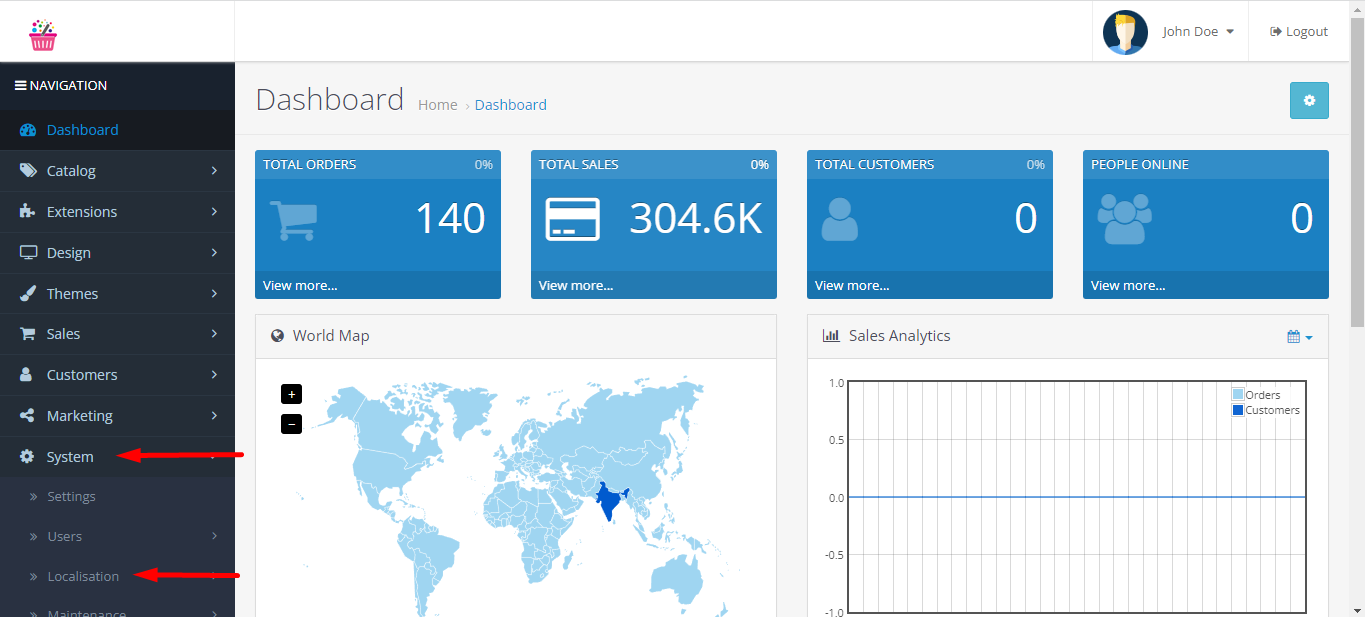1365x617 pixels.
Task: Click the page vertical scrollbar
Action: point(1357,170)
